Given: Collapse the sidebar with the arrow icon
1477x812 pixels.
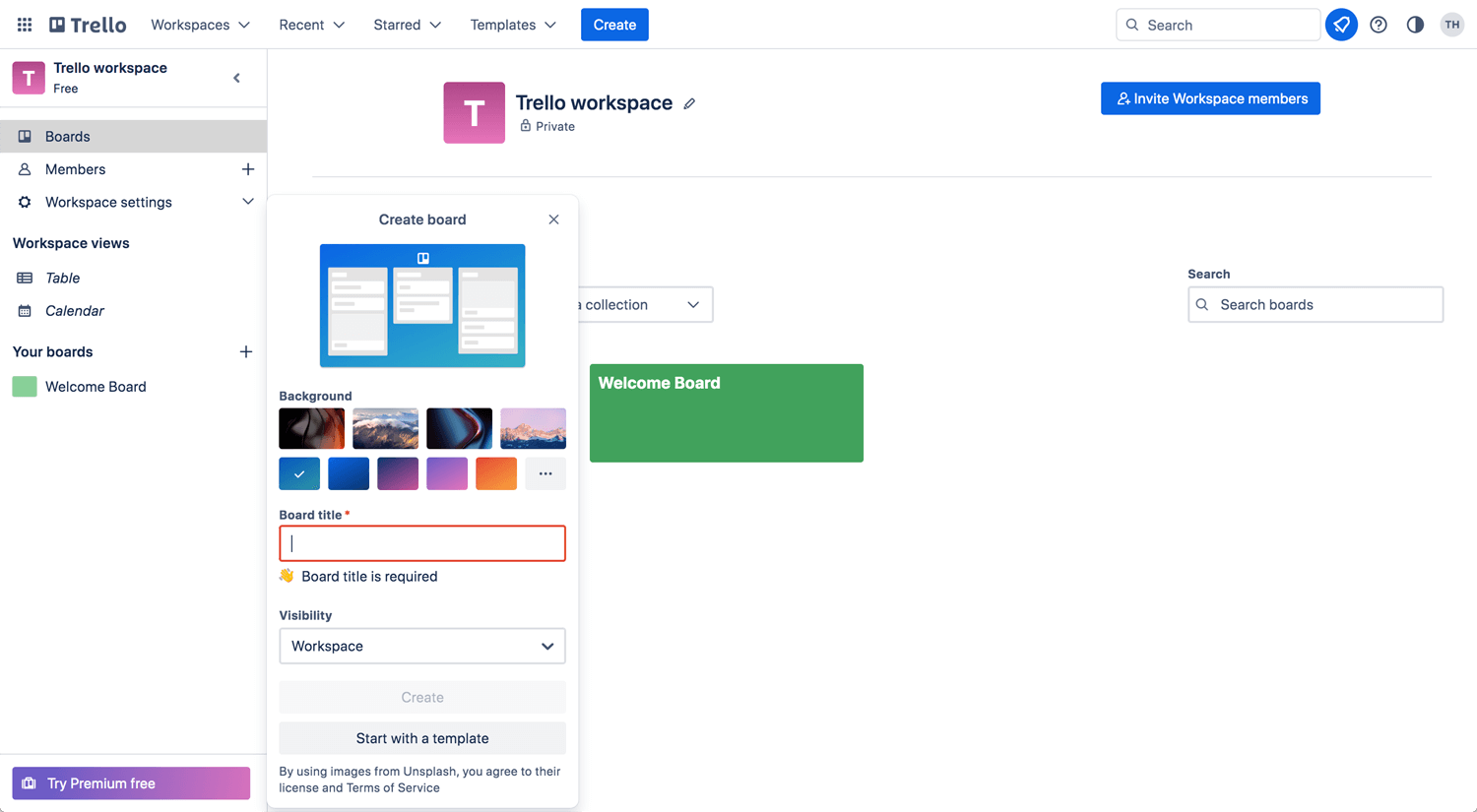Looking at the screenshot, I should pyautogui.click(x=236, y=78).
